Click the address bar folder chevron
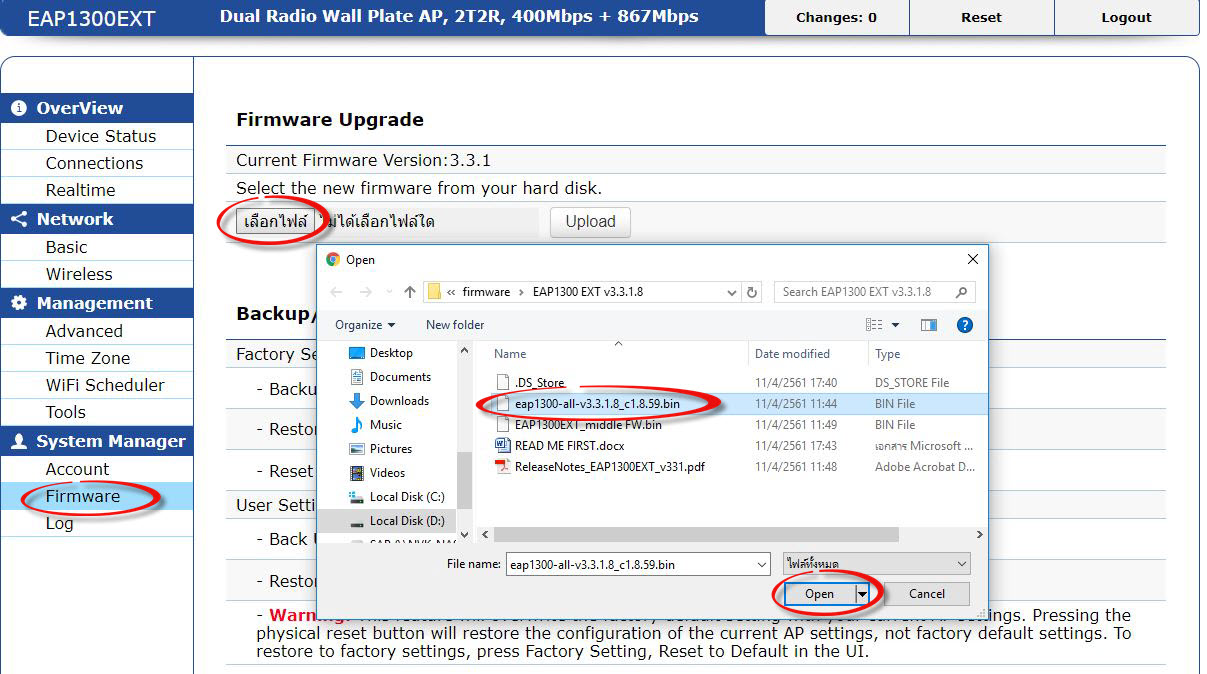Screen dimensions: 1207x674 452,292
